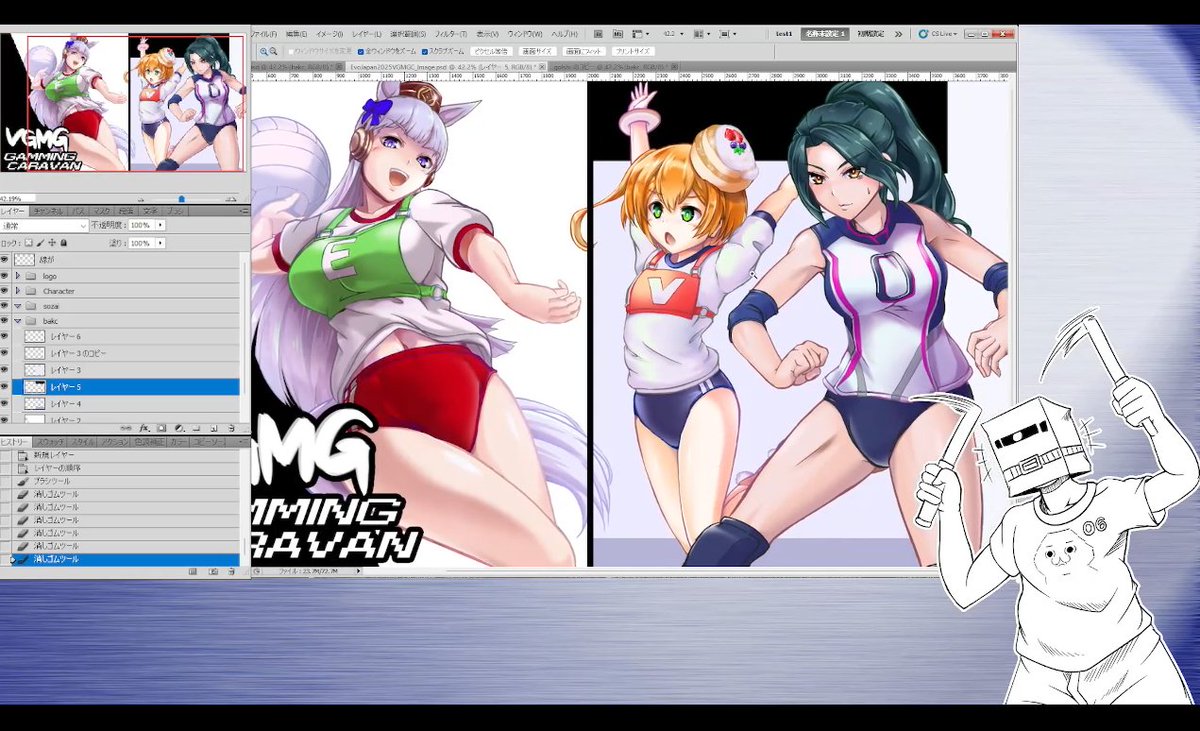The height and width of the screenshot is (731, 1200).
Task: Click navigator zoom out small mountains icon
Action: pos(140,199)
